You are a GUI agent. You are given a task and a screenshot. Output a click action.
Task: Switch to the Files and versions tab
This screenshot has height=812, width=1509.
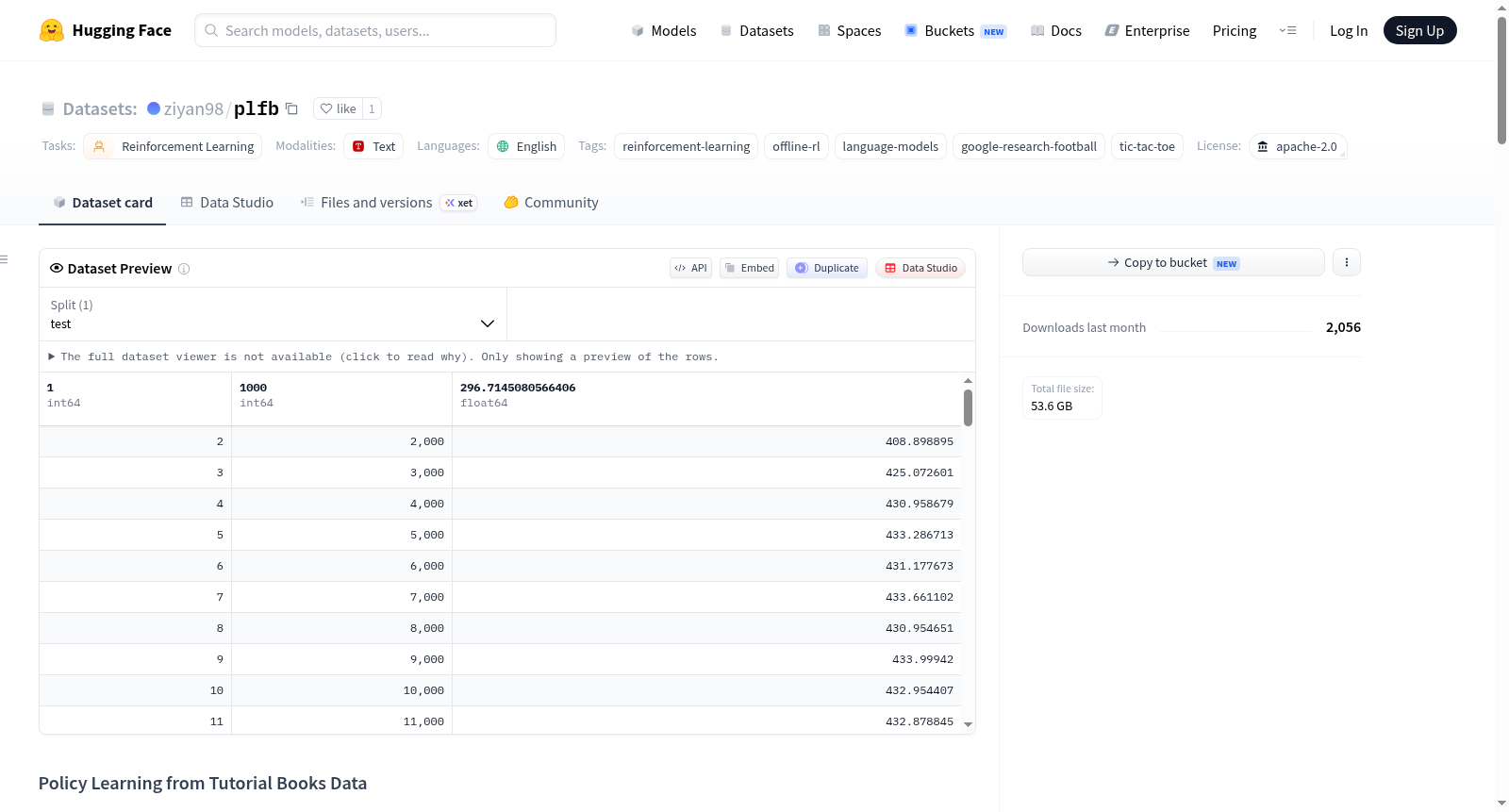point(388,202)
